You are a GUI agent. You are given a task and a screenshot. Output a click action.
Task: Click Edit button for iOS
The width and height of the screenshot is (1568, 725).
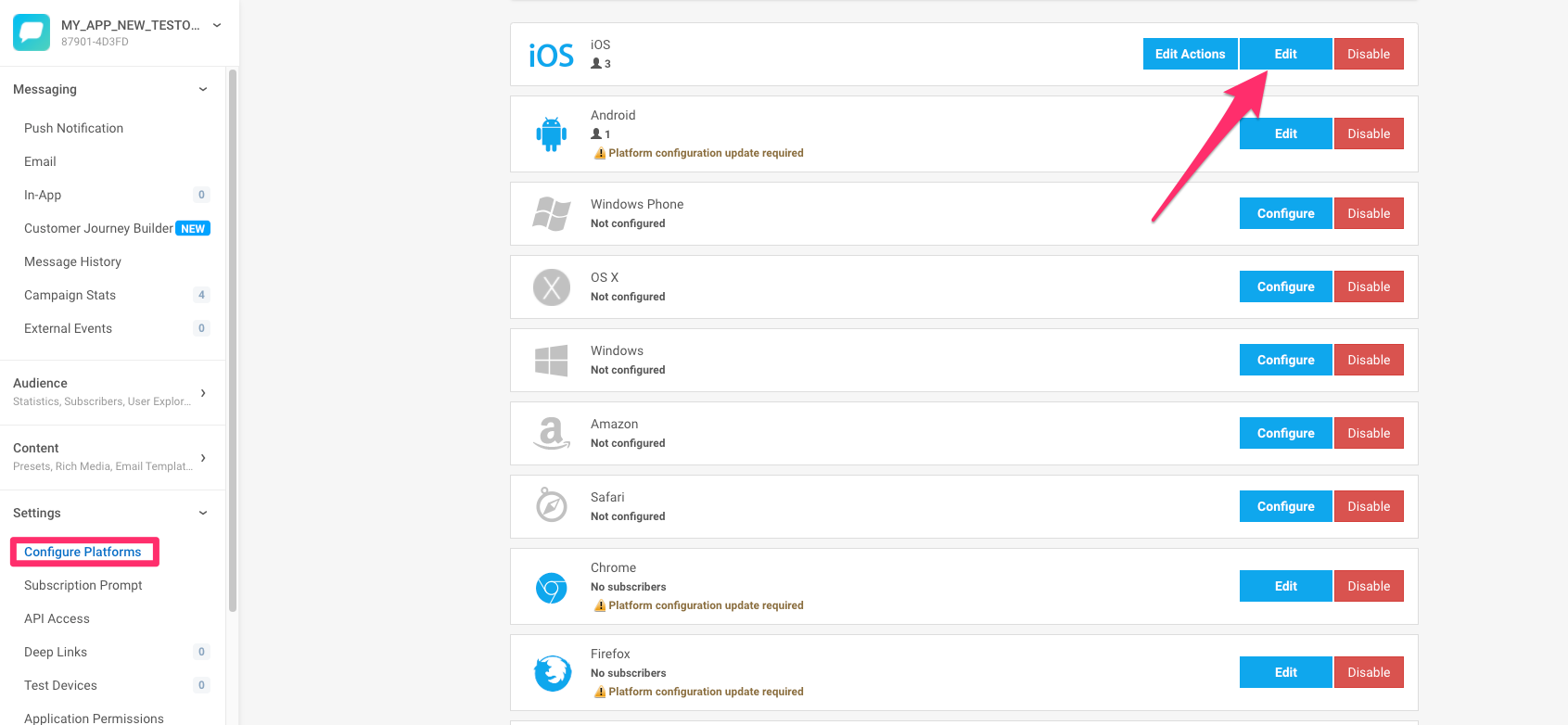coord(1285,54)
